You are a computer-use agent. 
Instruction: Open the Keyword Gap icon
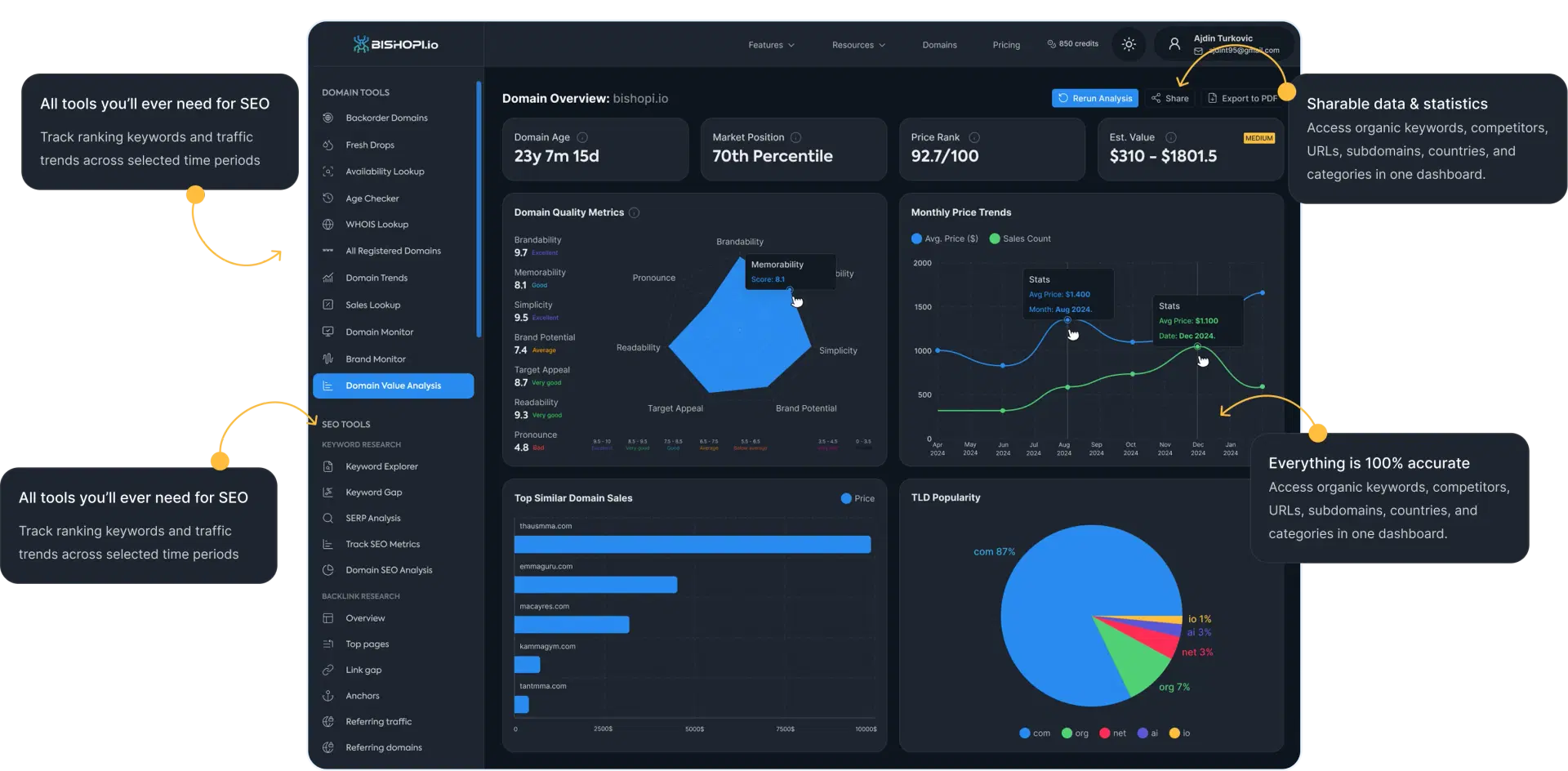tap(327, 492)
